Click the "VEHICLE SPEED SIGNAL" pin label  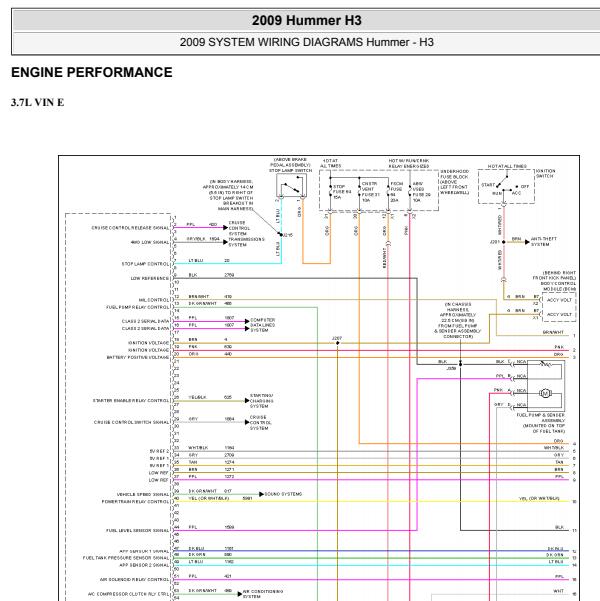[143, 494]
